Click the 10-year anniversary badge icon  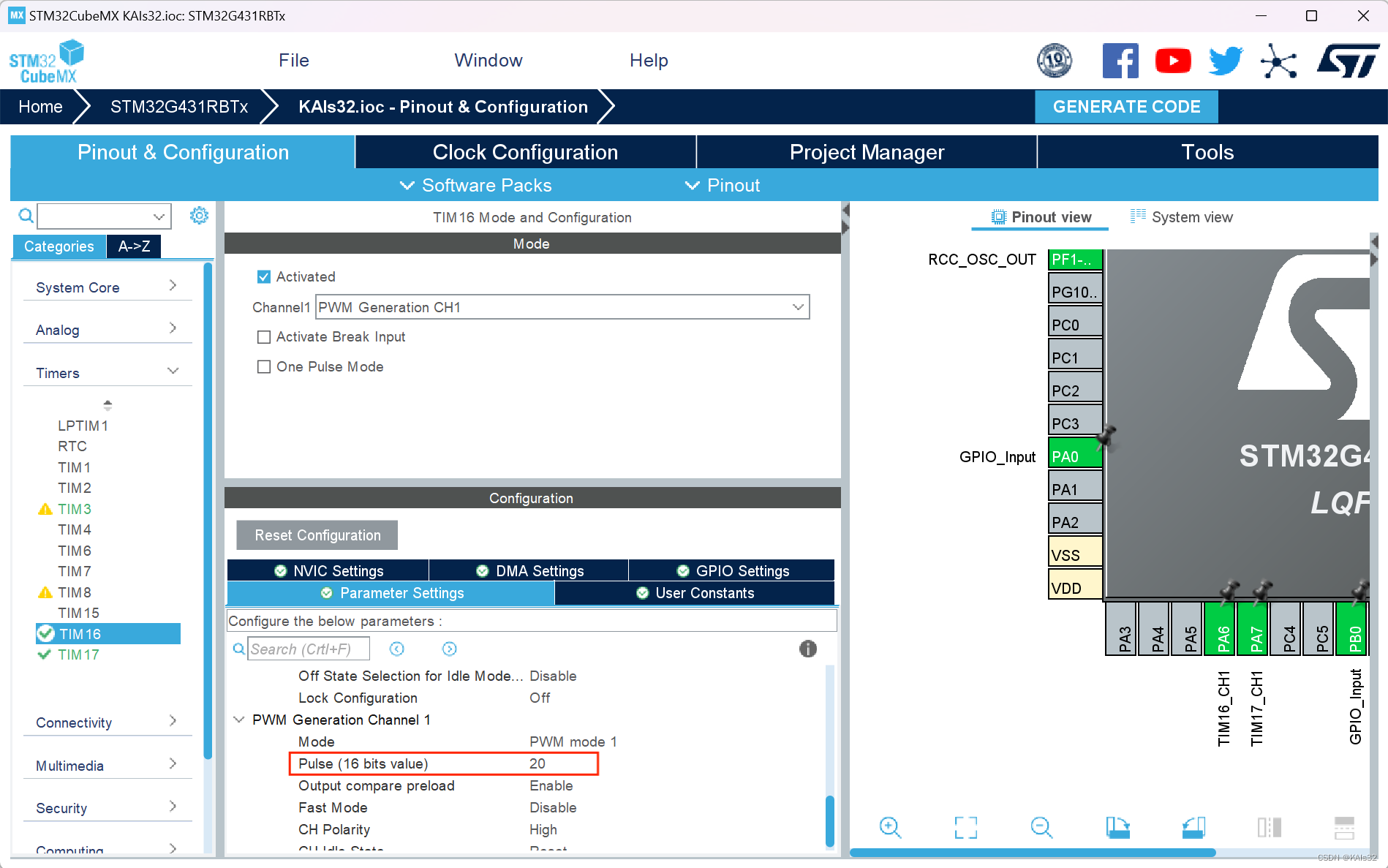(x=1055, y=61)
